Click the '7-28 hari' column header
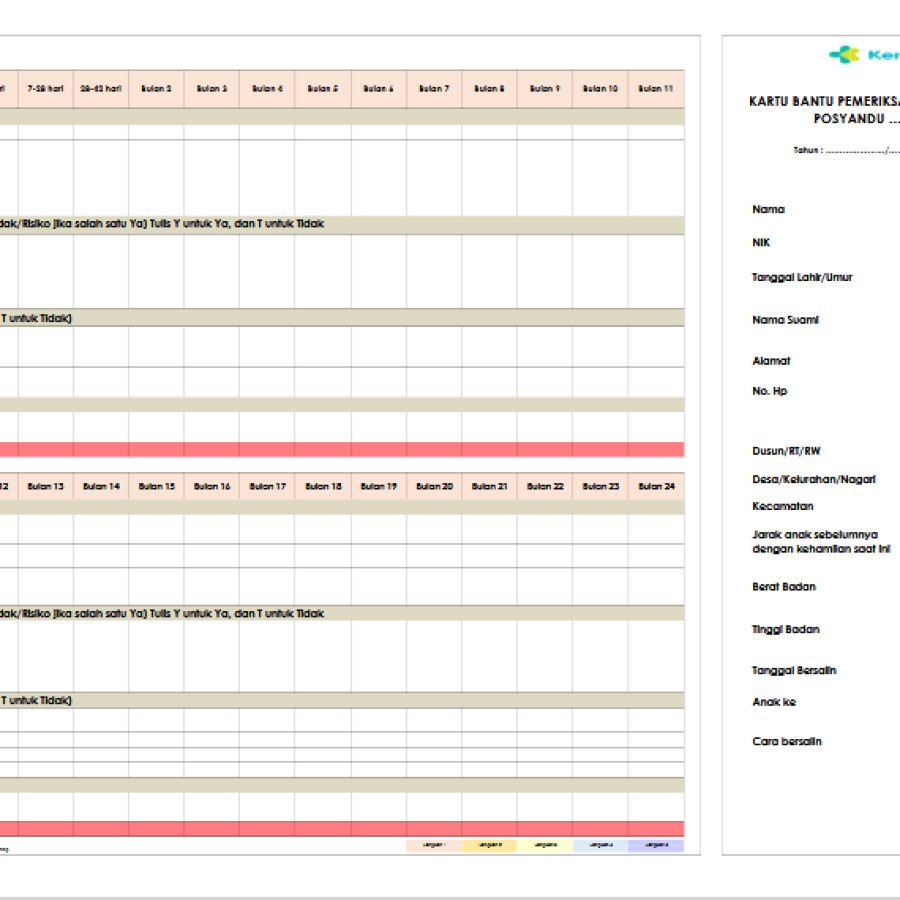The height and width of the screenshot is (900, 900). coord(45,89)
